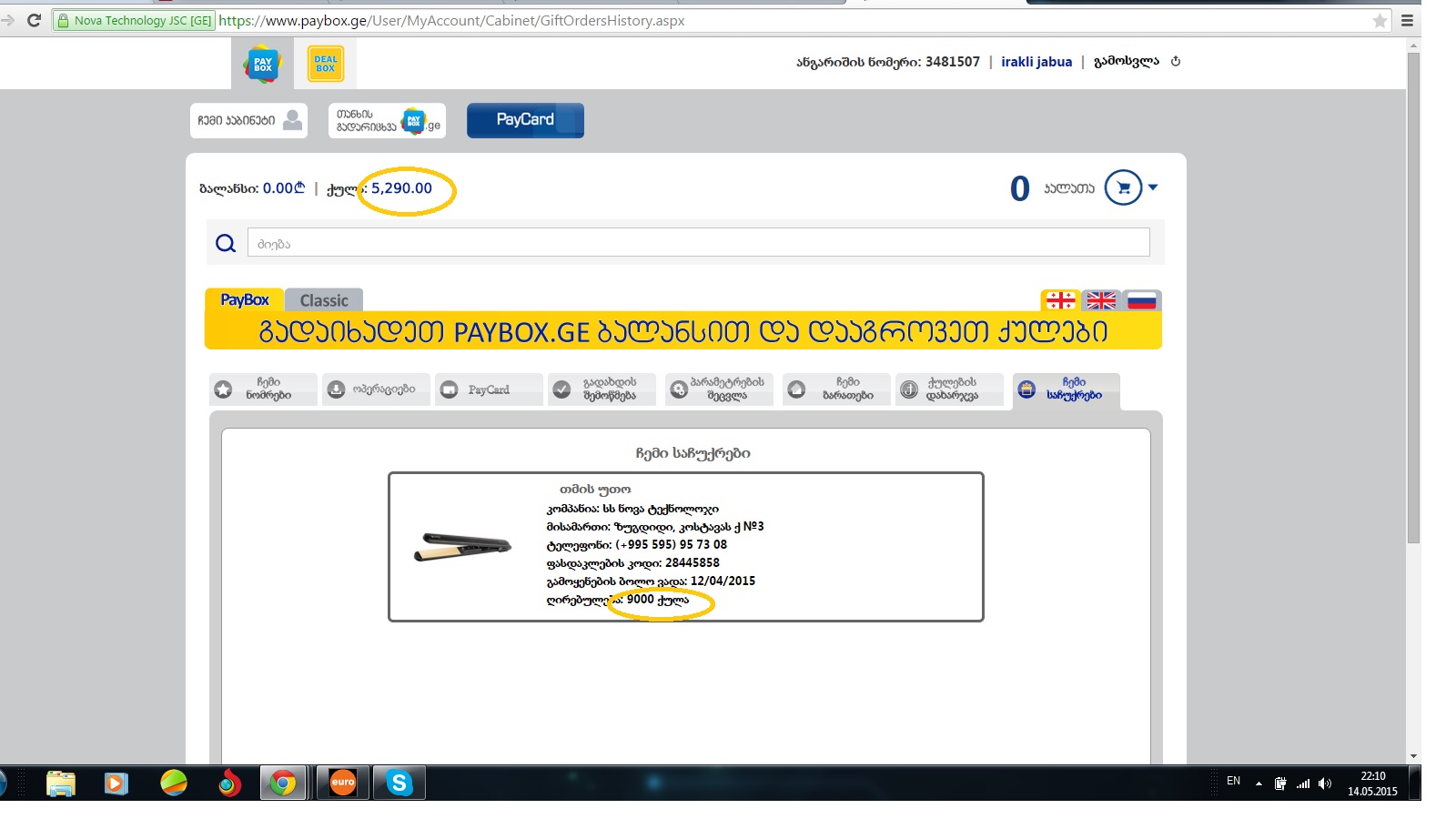Screen dimensions: 1456x819
Task: Open Windows Explorer from the taskbar
Action: 61,784
